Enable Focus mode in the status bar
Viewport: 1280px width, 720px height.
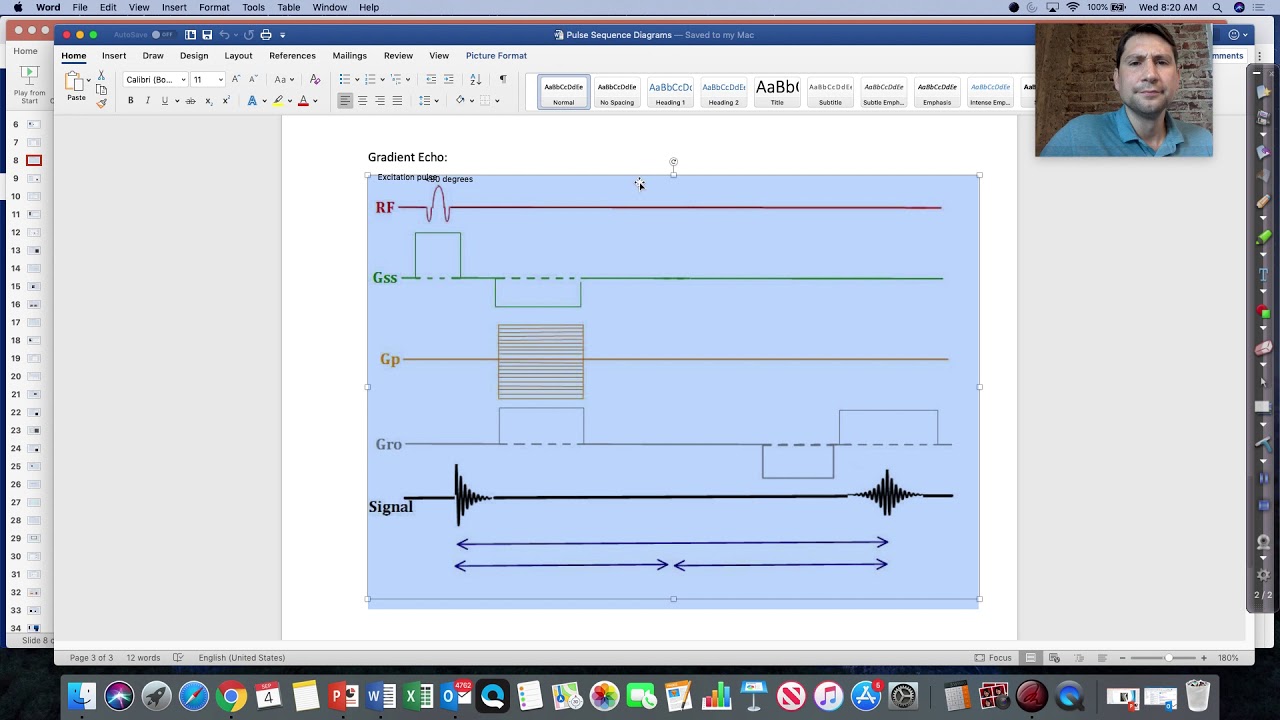[x=994, y=657]
